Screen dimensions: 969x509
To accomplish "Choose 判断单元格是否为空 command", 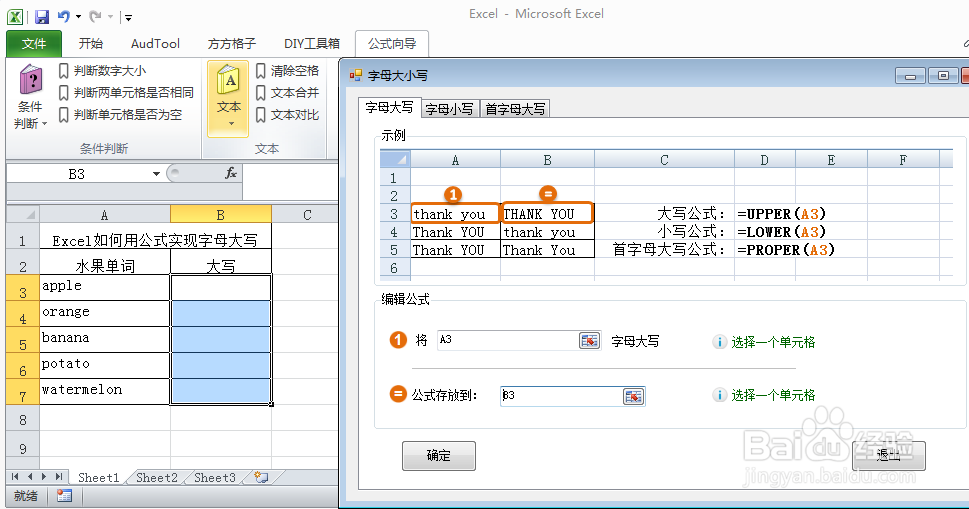I will click(120, 115).
